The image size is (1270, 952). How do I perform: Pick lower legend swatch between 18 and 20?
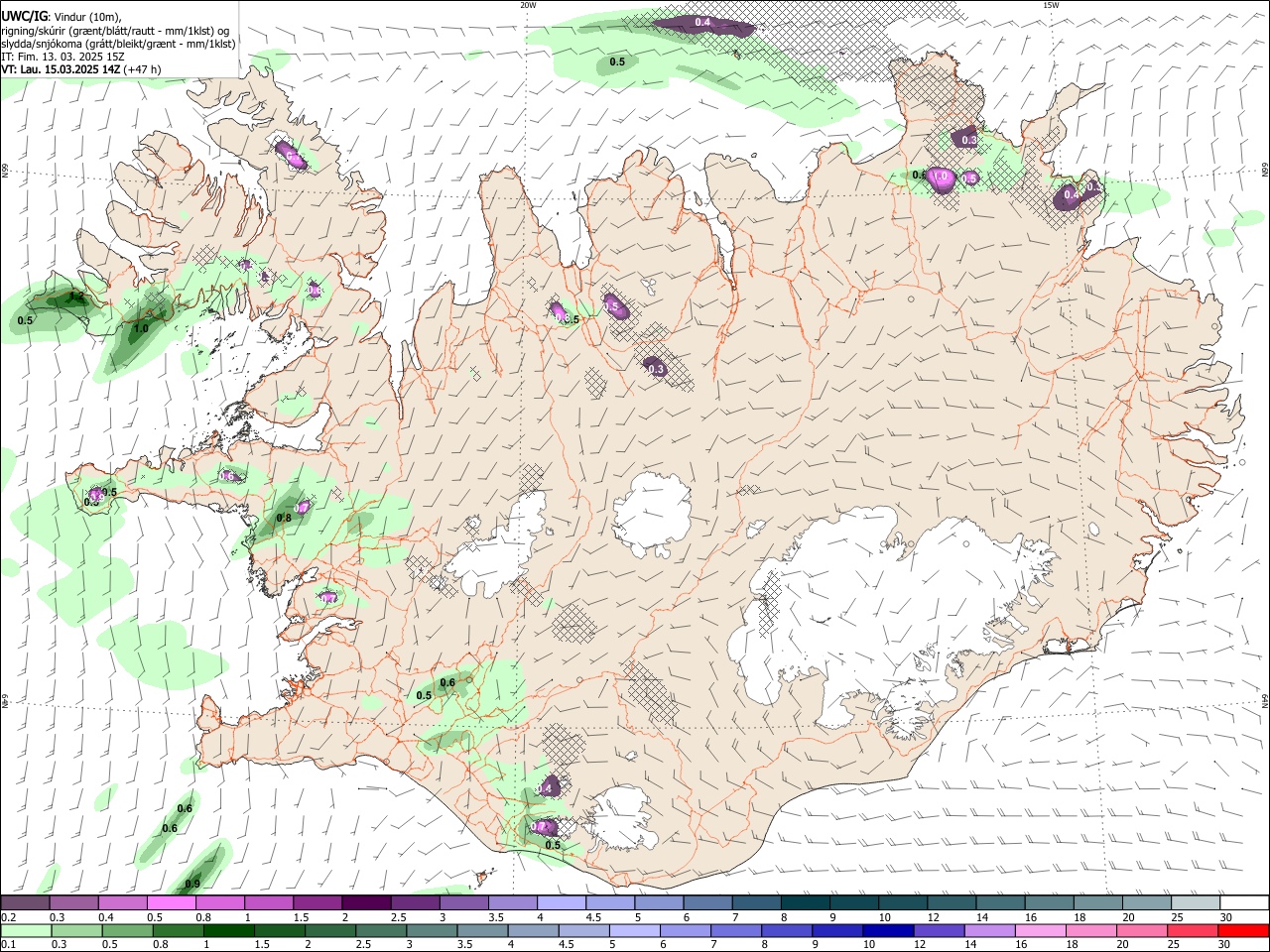[1089, 930]
